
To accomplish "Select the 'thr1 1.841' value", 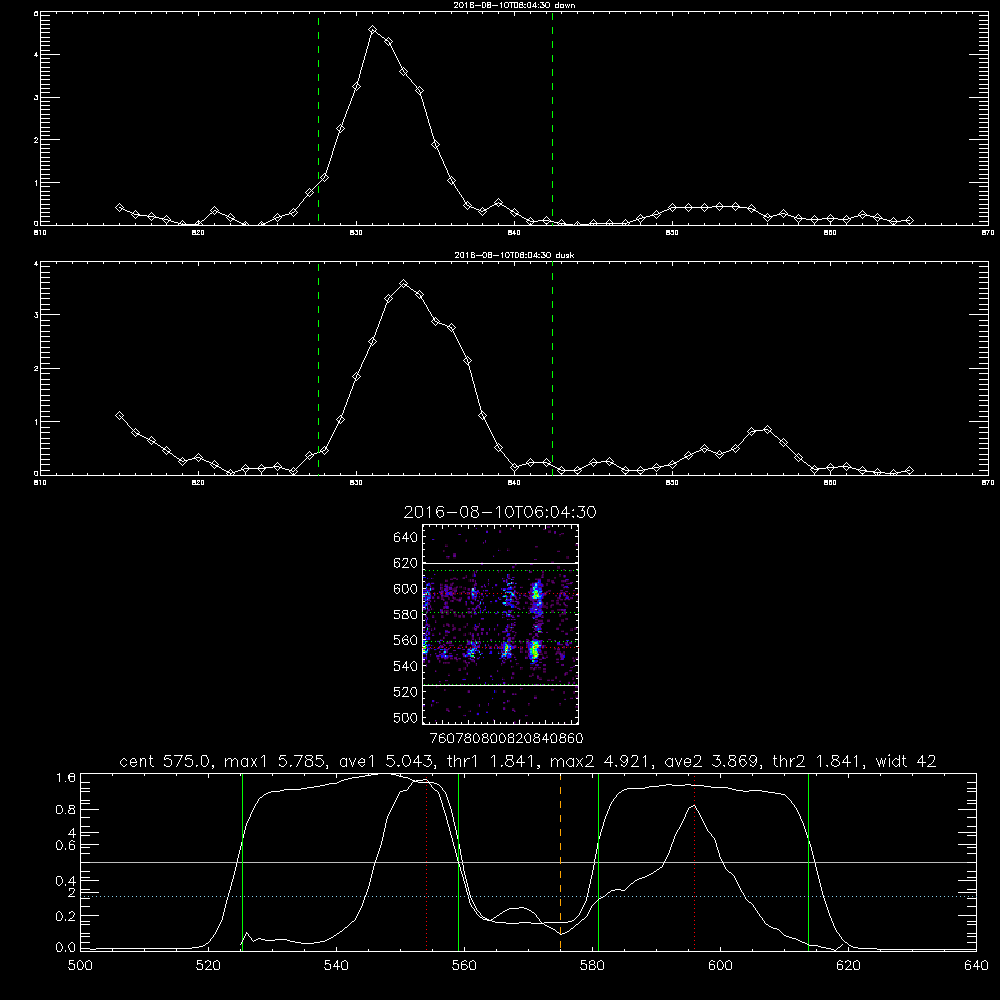I will pyautogui.click(x=495, y=761).
